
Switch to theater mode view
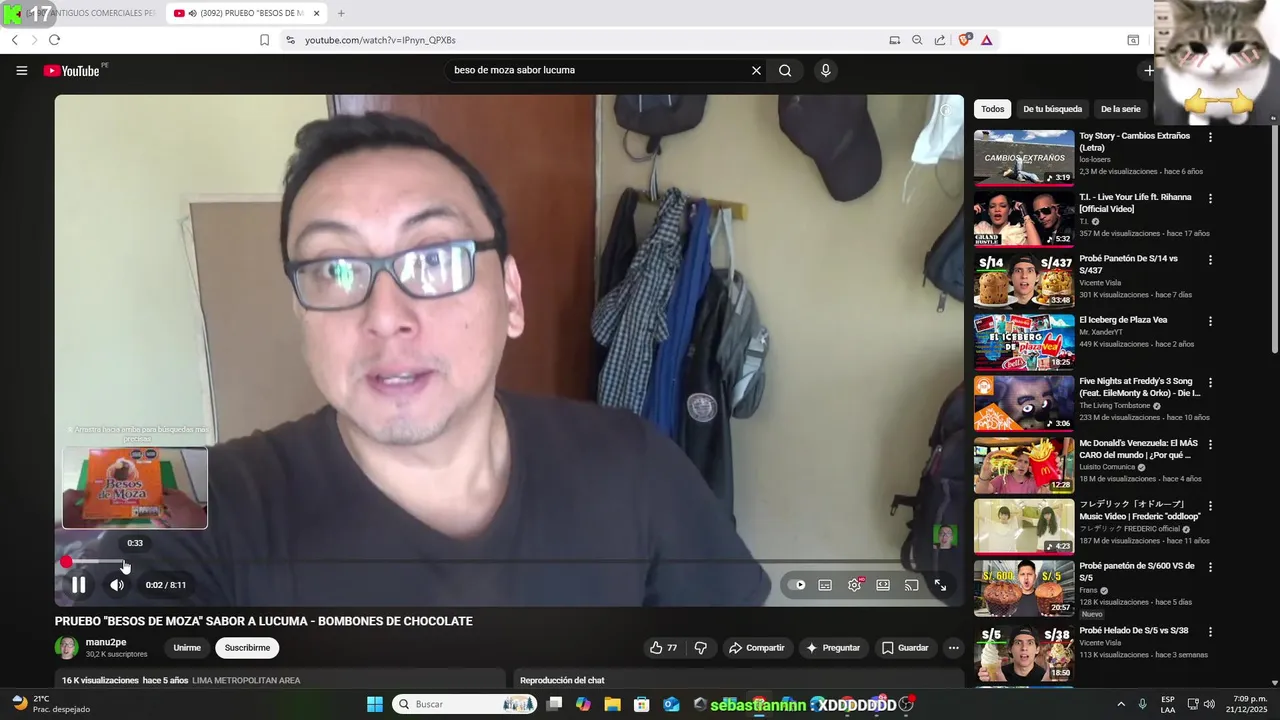pyautogui.click(x=883, y=585)
